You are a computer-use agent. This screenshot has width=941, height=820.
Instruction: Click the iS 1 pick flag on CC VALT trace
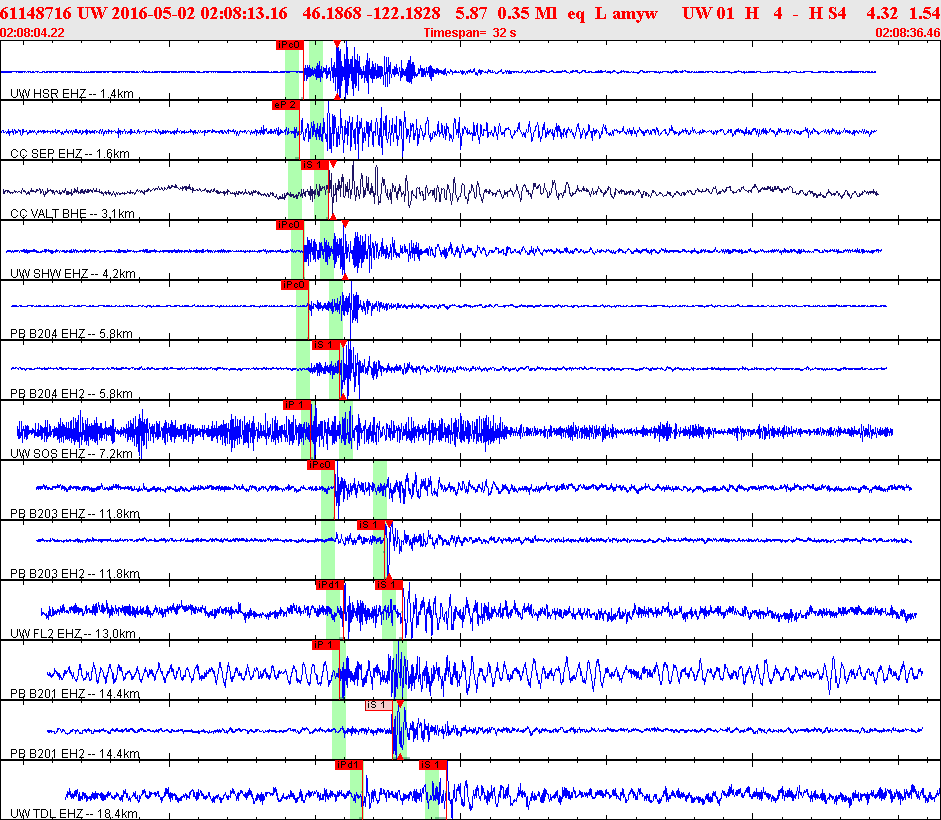314,165
